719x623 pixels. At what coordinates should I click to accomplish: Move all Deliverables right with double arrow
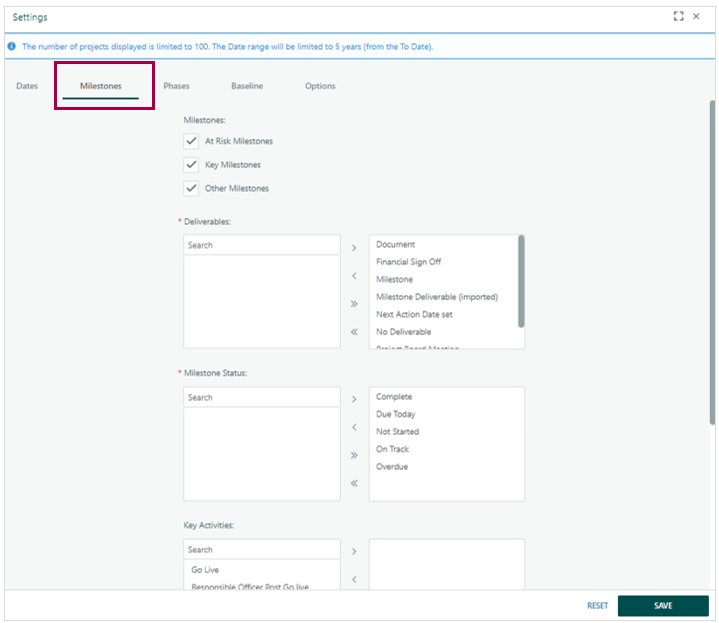click(x=354, y=304)
